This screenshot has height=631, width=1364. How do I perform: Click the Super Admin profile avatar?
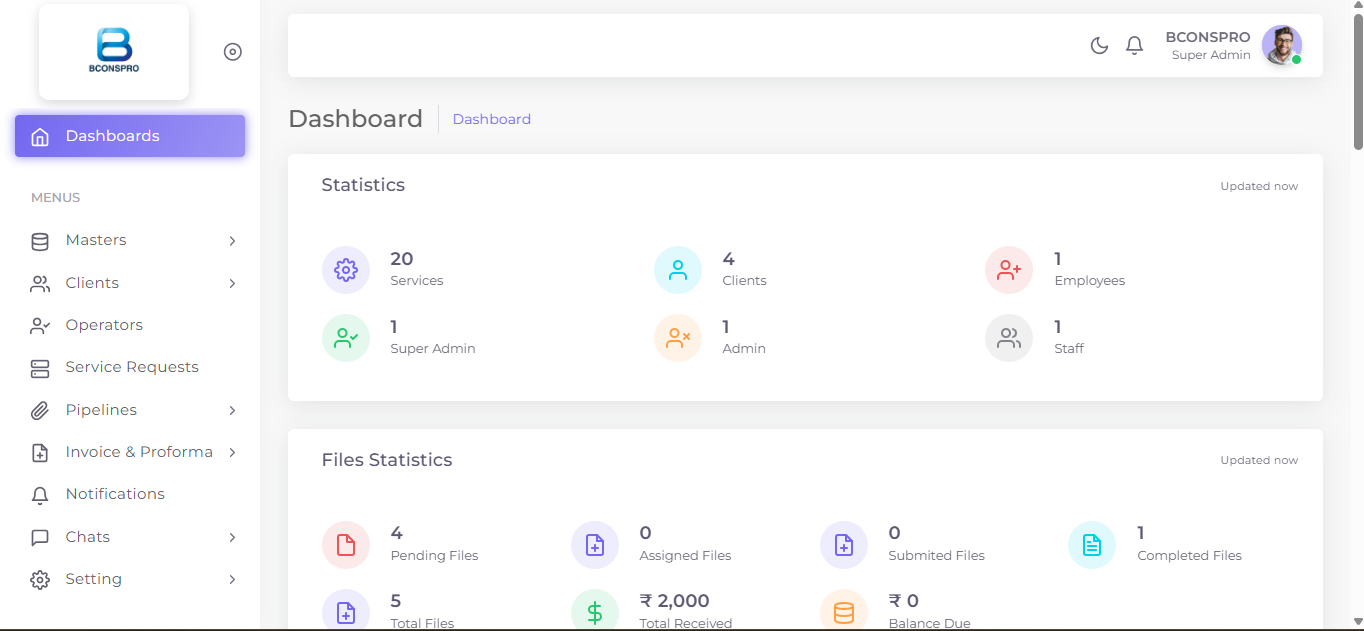(x=1282, y=45)
